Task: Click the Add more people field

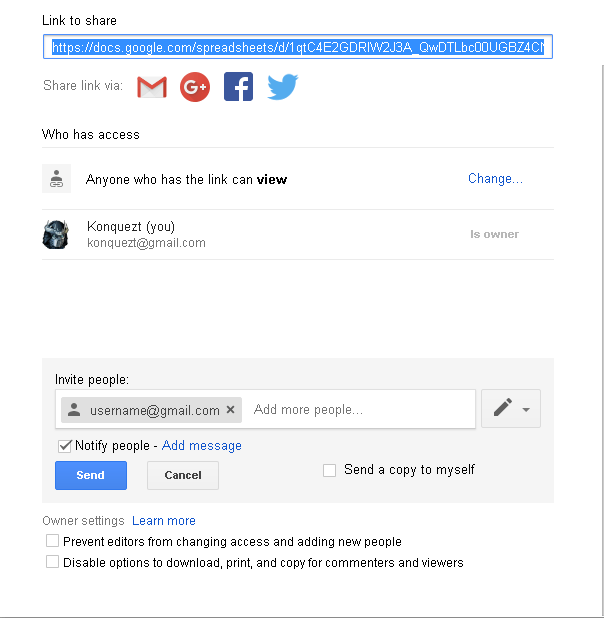Action: [x=360, y=410]
